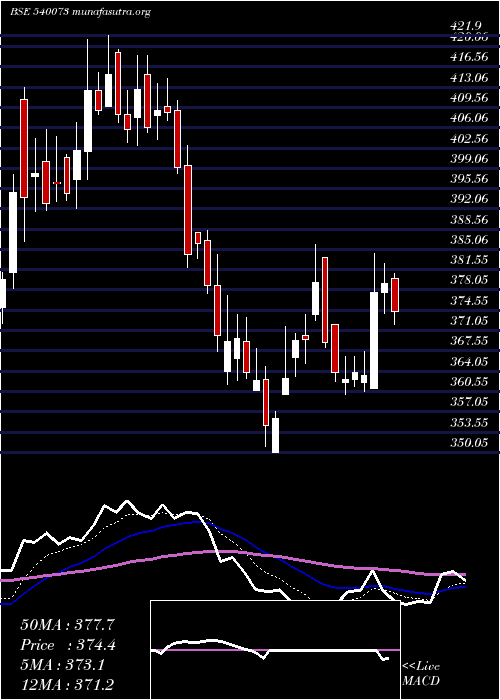The image size is (500, 700).
Task: Click the 421.9 price axis label
Action: (x=467, y=27)
